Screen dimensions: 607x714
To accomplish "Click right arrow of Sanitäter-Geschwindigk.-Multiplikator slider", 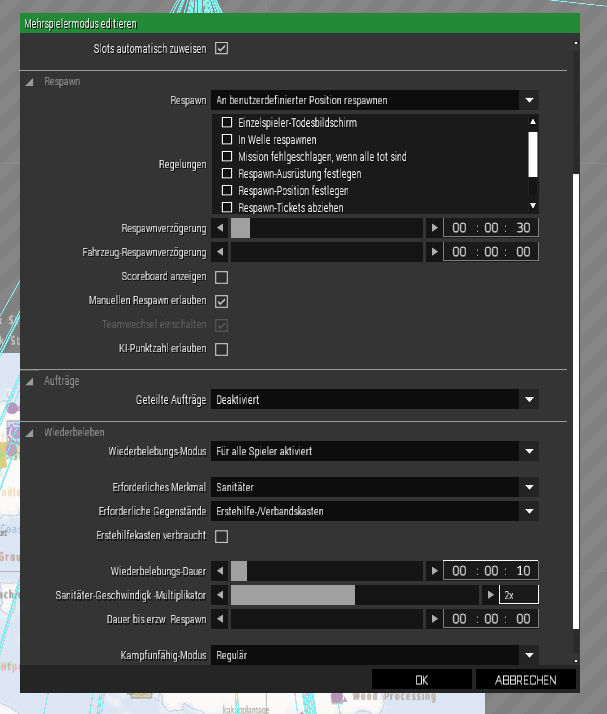I will click(490, 595).
